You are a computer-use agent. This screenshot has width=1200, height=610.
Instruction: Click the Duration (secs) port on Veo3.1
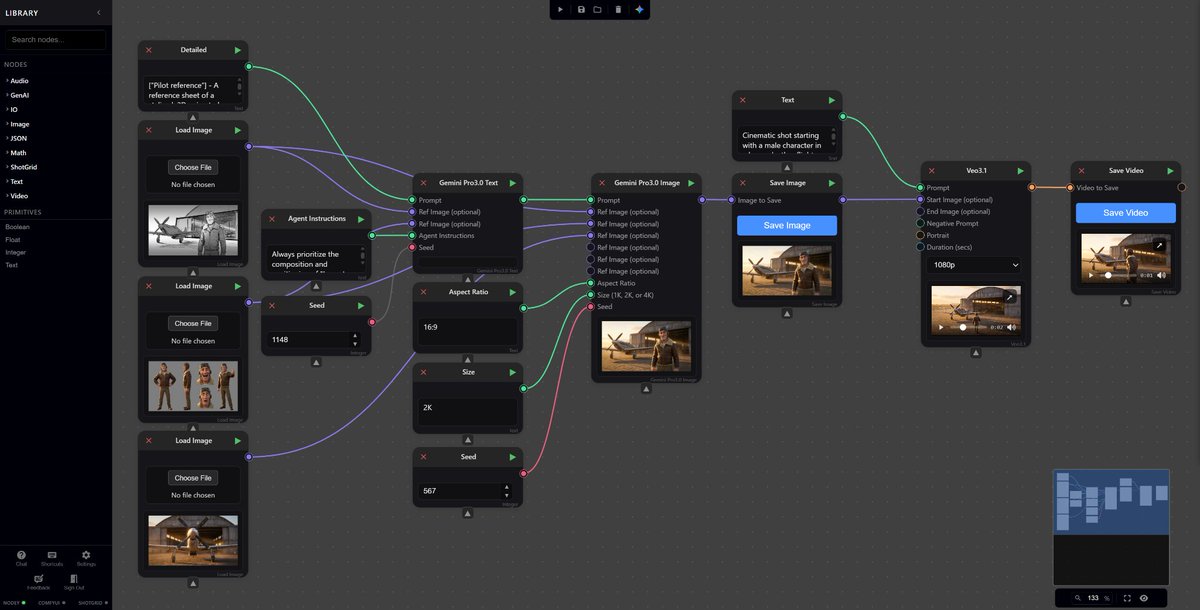pyautogui.click(x=920, y=247)
